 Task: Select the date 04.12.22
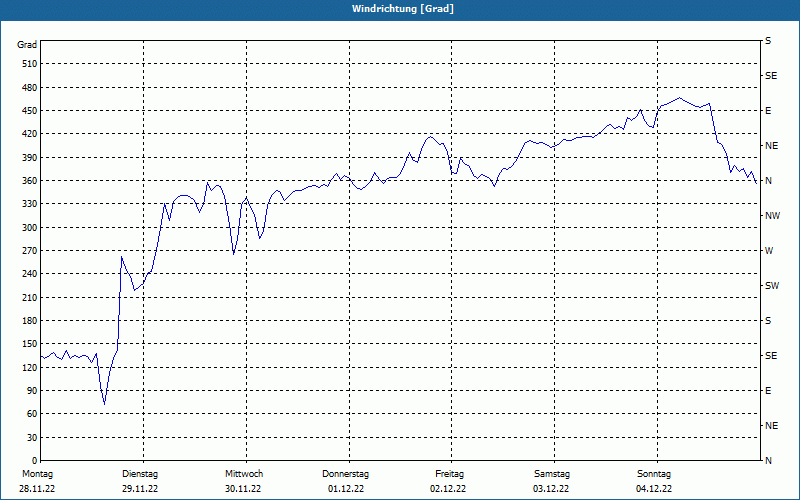pos(654,489)
